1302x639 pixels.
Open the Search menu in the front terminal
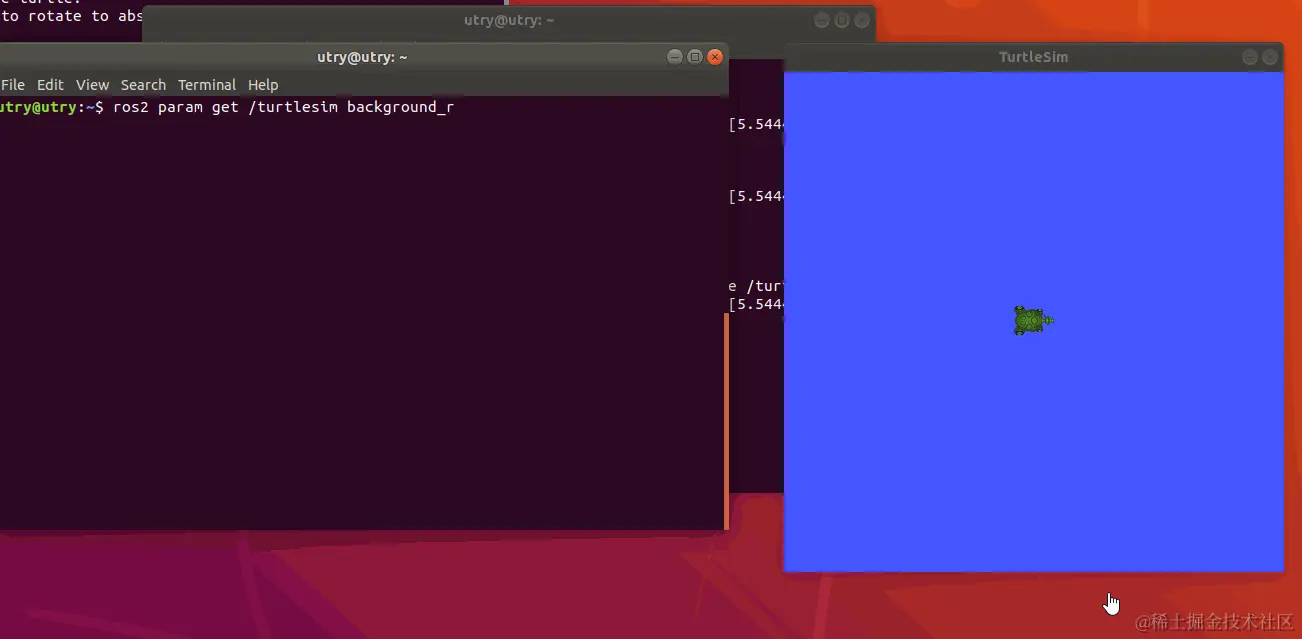(143, 85)
